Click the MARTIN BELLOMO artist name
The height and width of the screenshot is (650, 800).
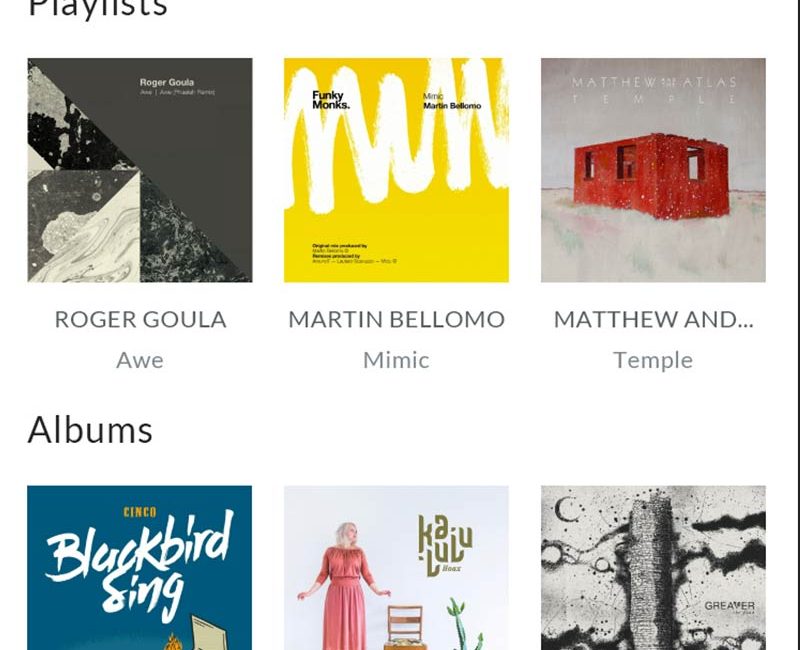point(396,319)
